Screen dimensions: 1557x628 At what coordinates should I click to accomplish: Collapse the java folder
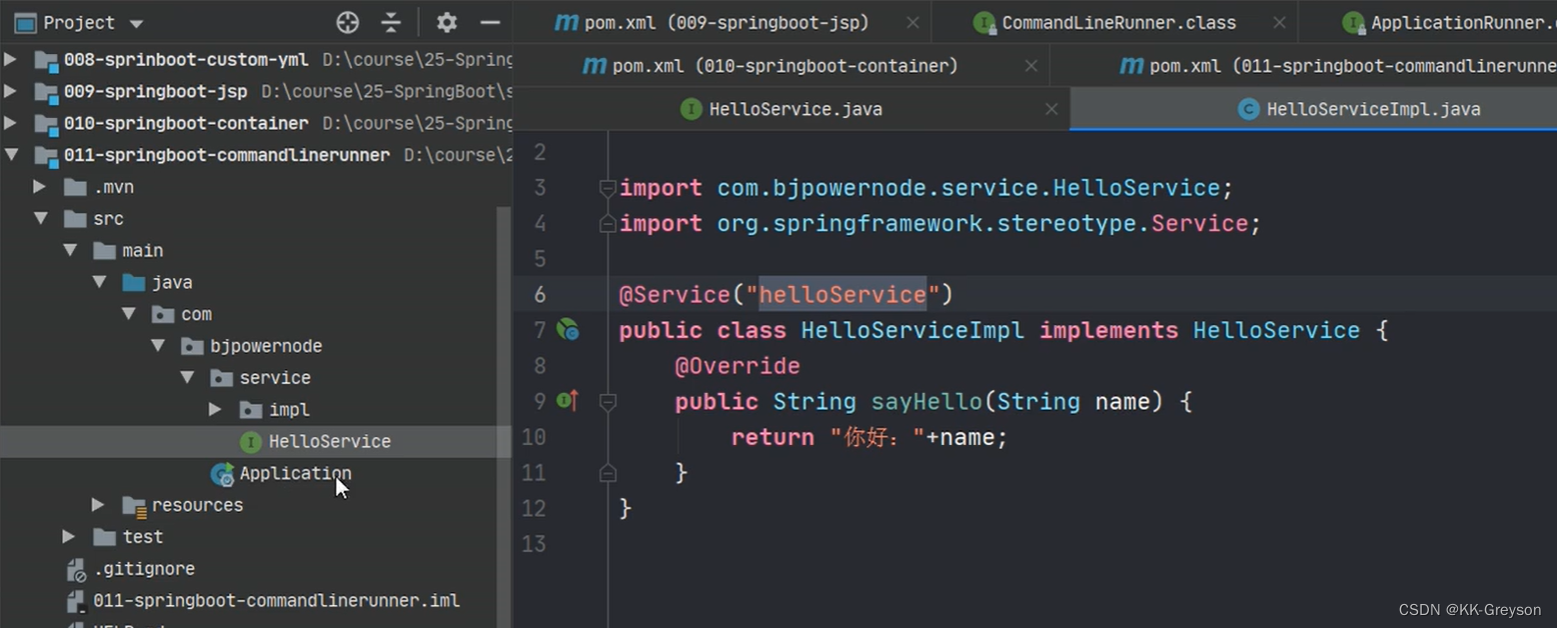click(x=98, y=282)
